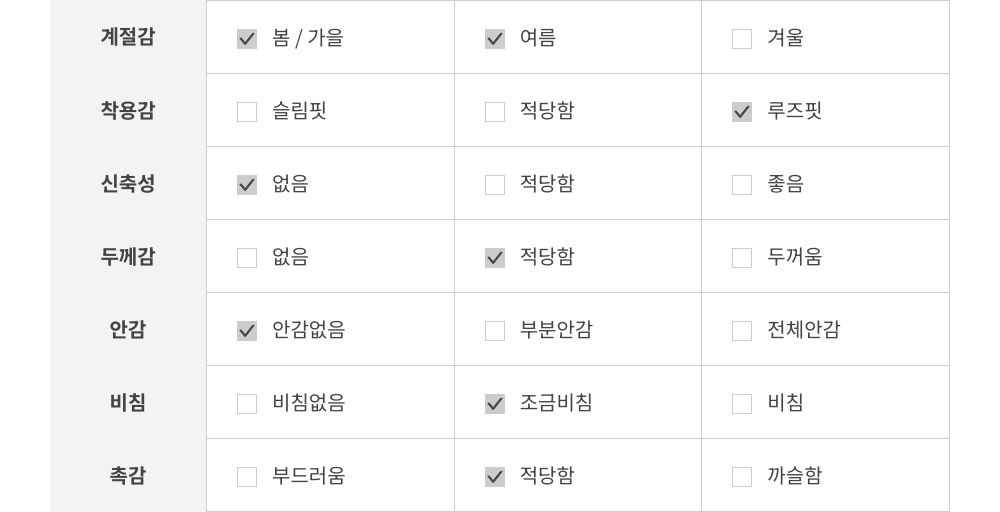Uncheck 없음 in the 신축성 row
1000x512 pixels.
(247, 185)
